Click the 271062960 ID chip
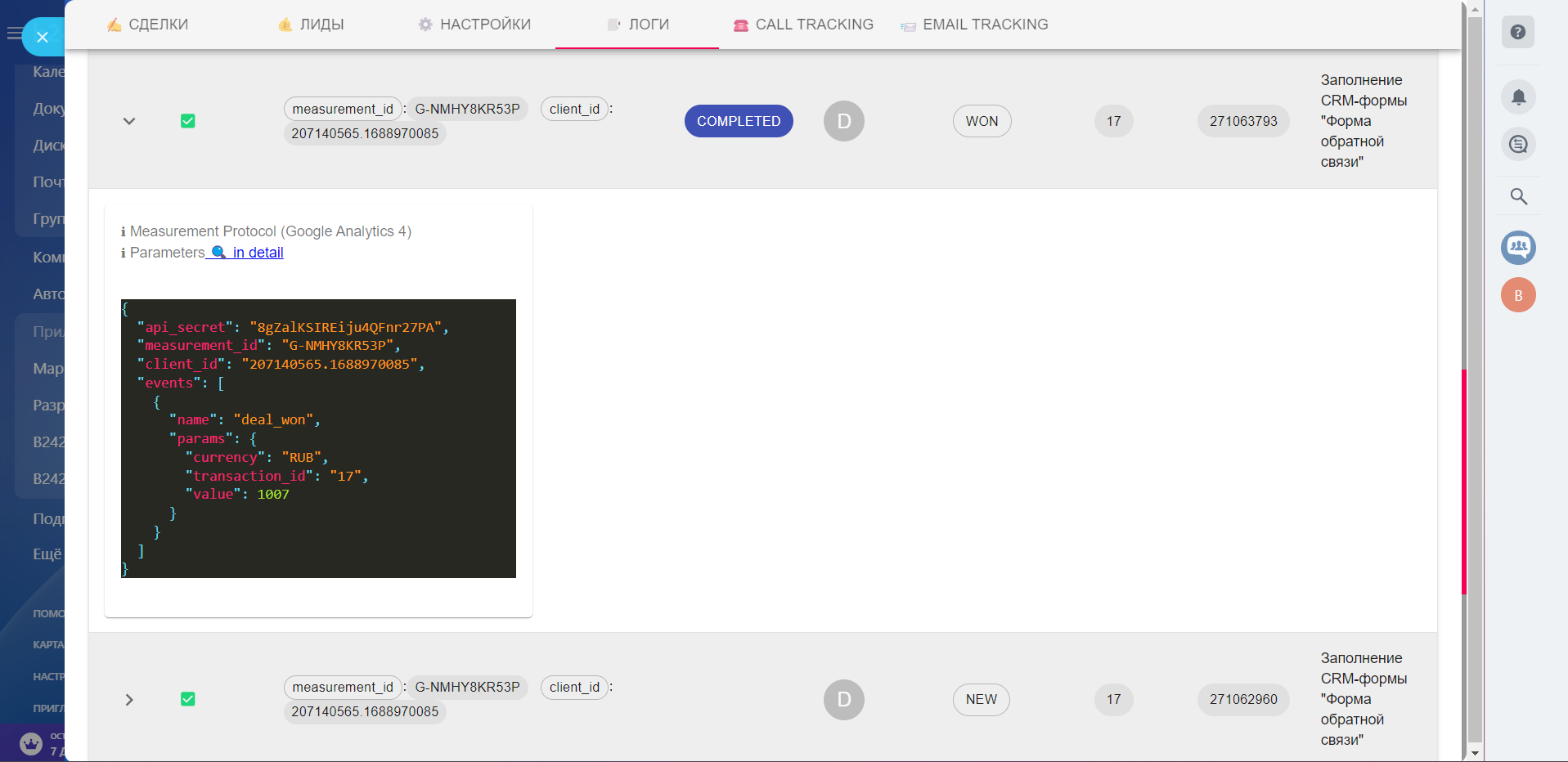Image resolution: width=1568 pixels, height=762 pixels. click(1243, 699)
